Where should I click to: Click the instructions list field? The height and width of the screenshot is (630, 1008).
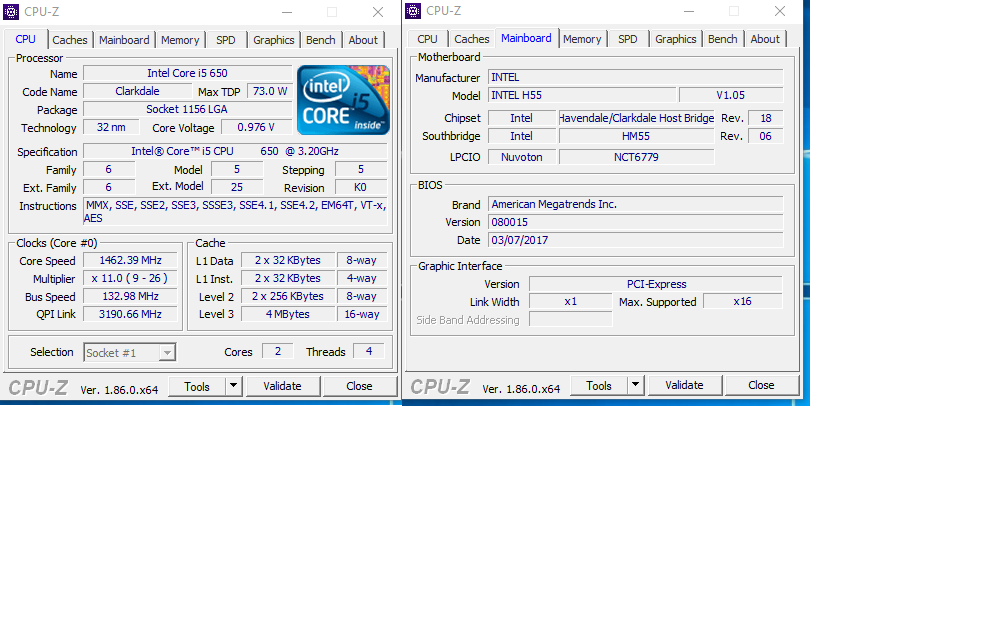click(x=235, y=212)
